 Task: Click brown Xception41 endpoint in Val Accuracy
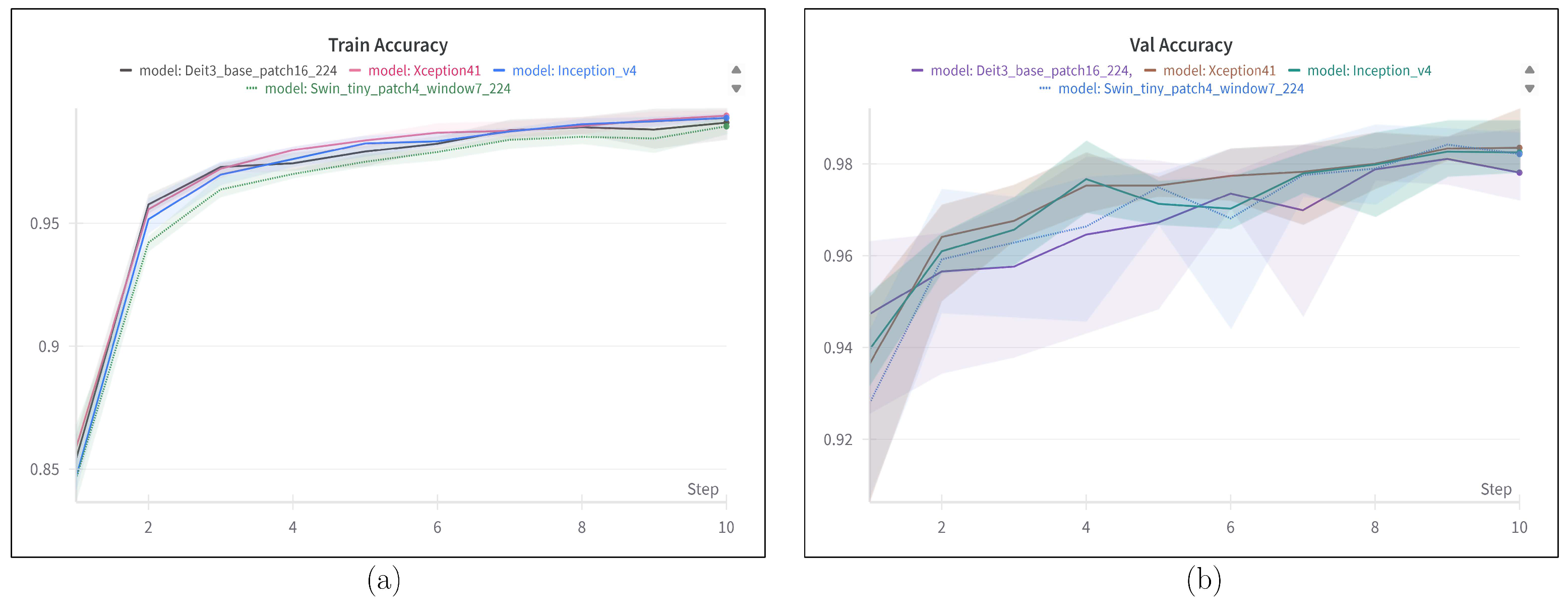(1519, 148)
